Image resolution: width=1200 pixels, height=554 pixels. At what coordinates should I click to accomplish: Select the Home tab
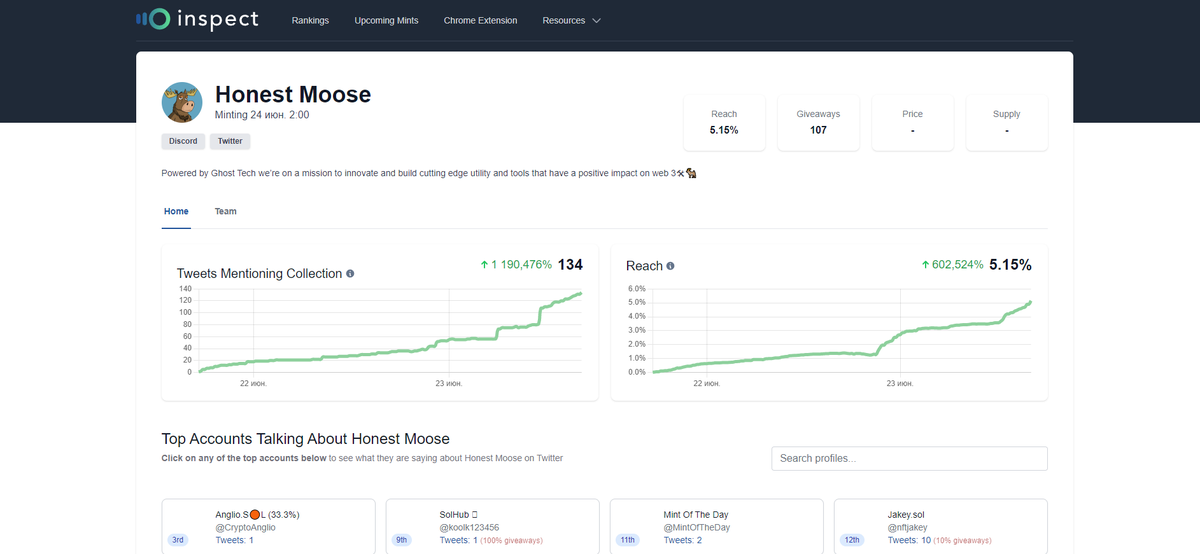click(176, 212)
